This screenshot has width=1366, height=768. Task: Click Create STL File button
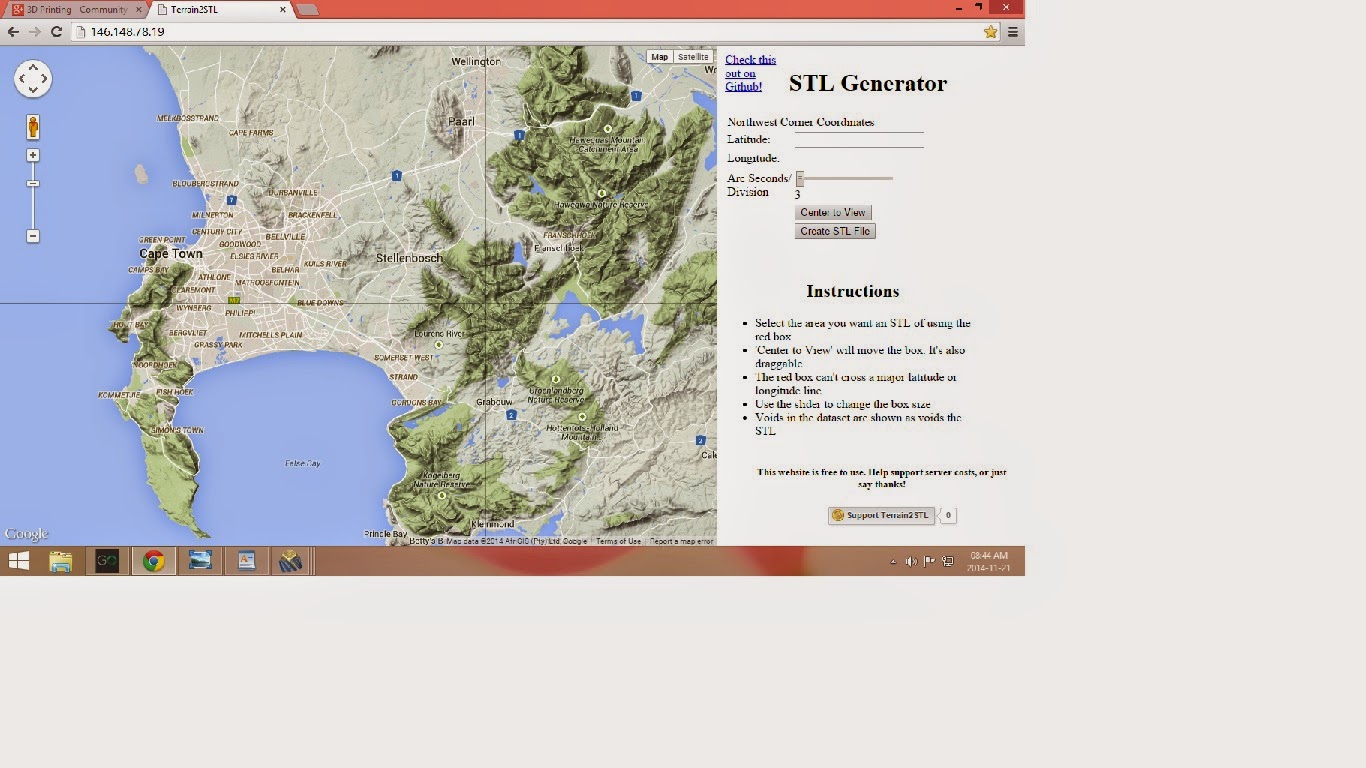(x=835, y=231)
